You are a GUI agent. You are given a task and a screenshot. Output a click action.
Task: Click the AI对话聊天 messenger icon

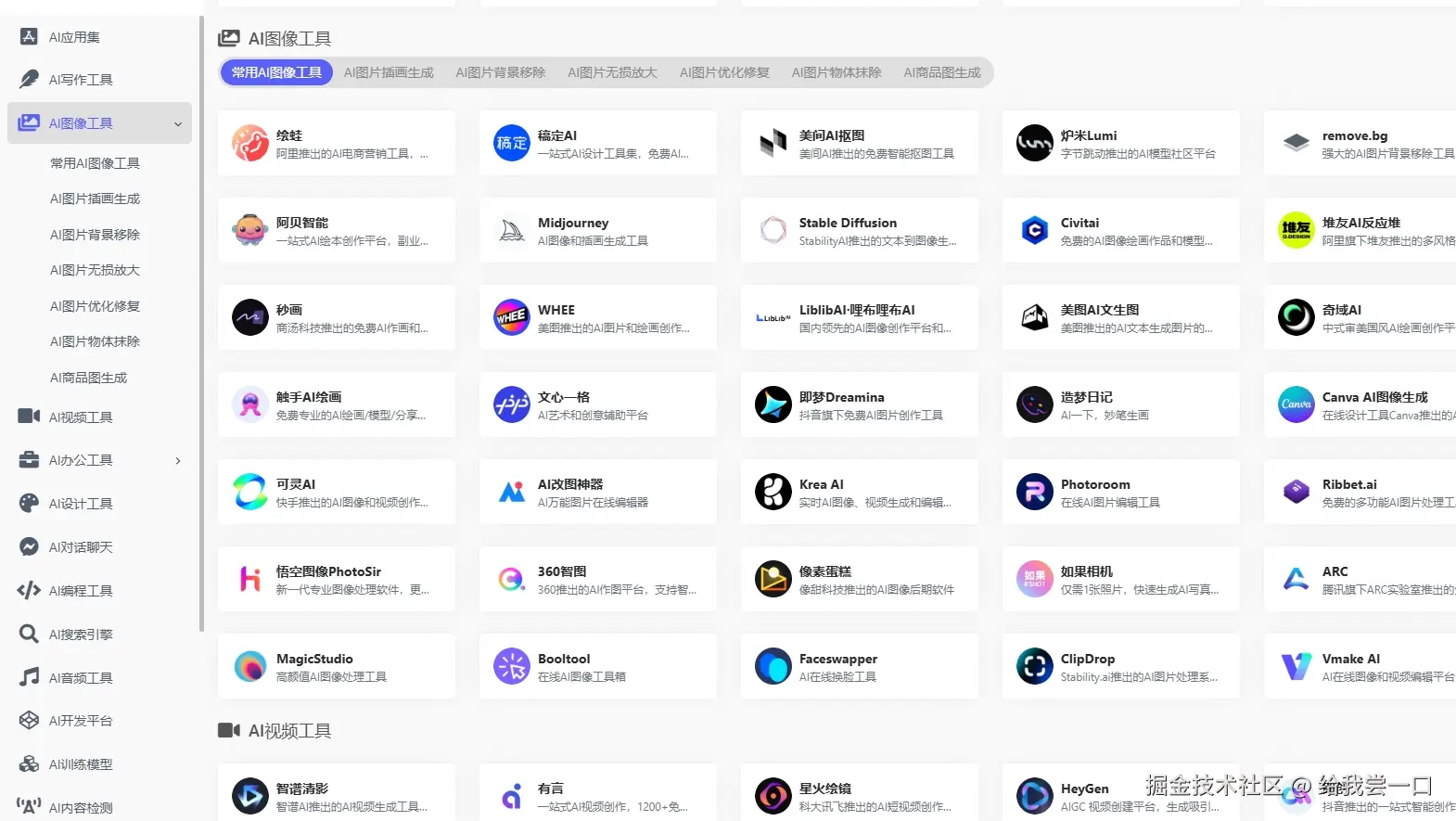tap(29, 547)
